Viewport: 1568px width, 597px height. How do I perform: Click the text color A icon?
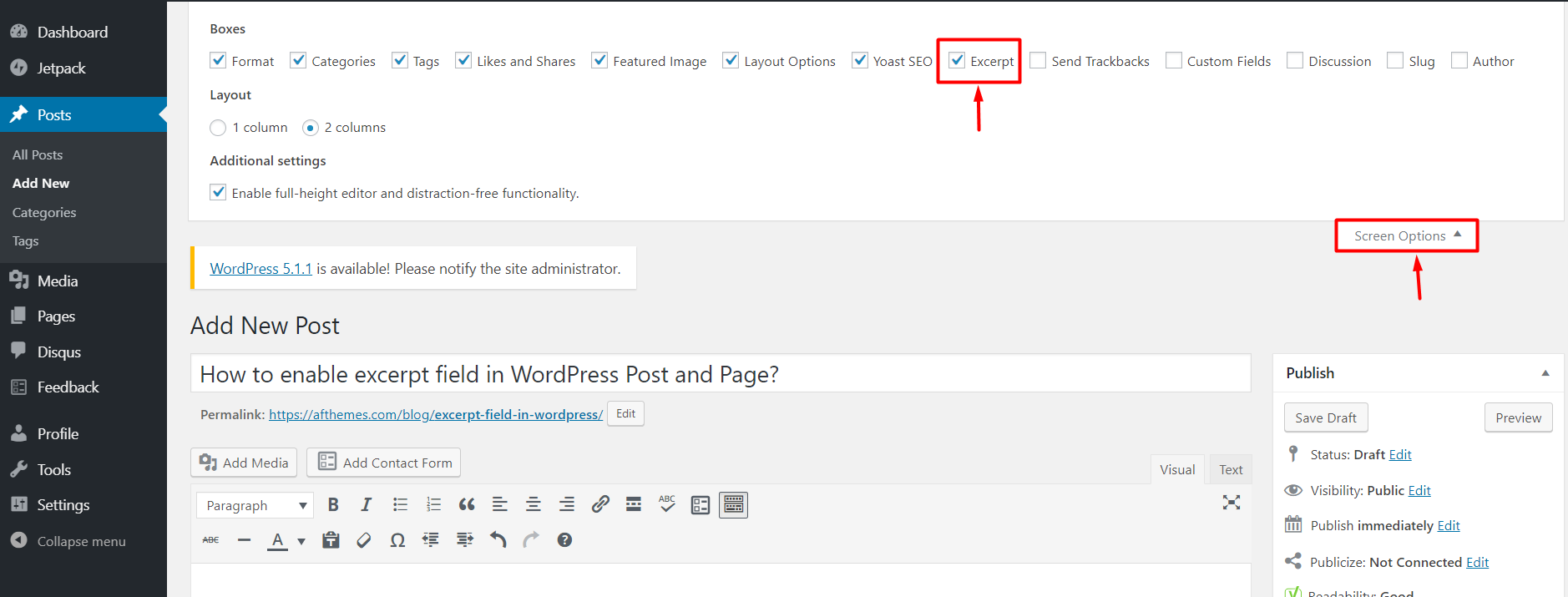pos(277,540)
